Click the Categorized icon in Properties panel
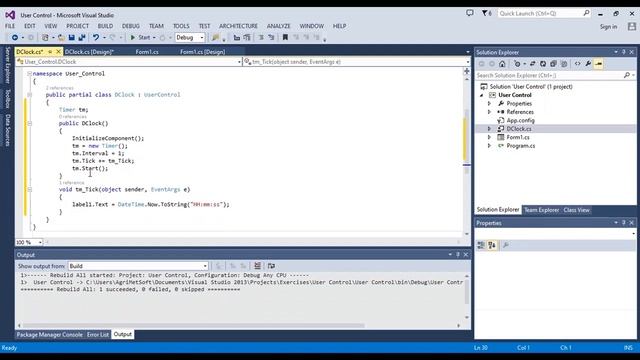This screenshot has height=360, width=640. (x=481, y=245)
